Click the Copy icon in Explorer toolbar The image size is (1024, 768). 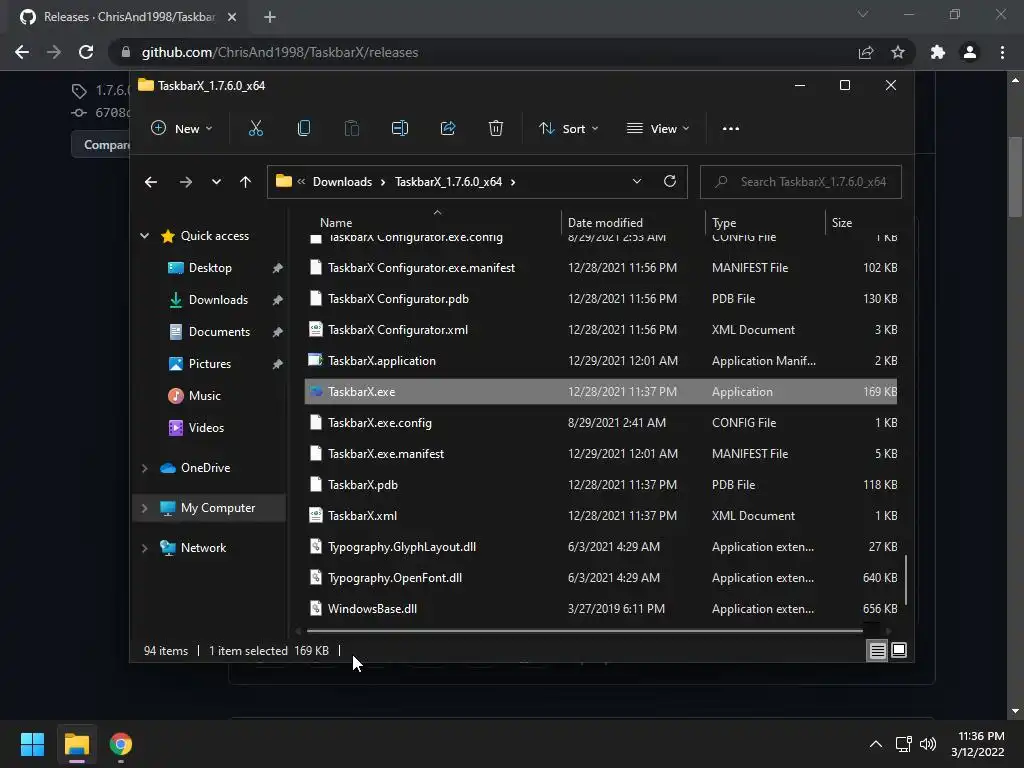point(304,129)
